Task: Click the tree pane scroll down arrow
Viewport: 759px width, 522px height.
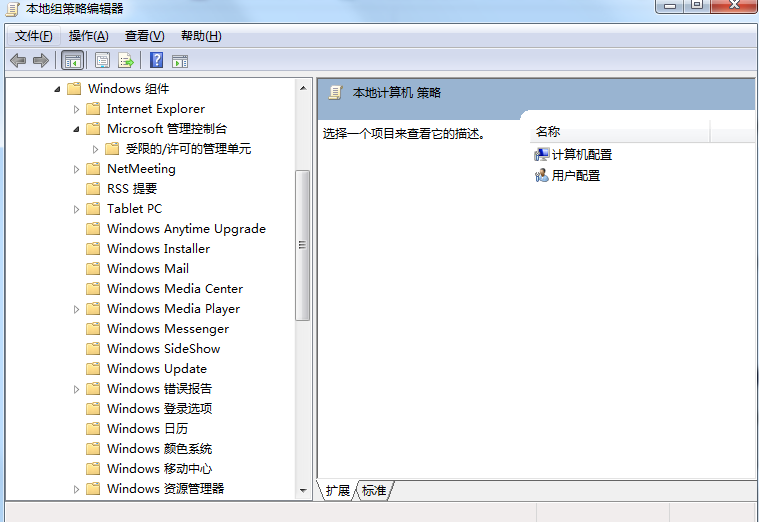Action: (303, 490)
